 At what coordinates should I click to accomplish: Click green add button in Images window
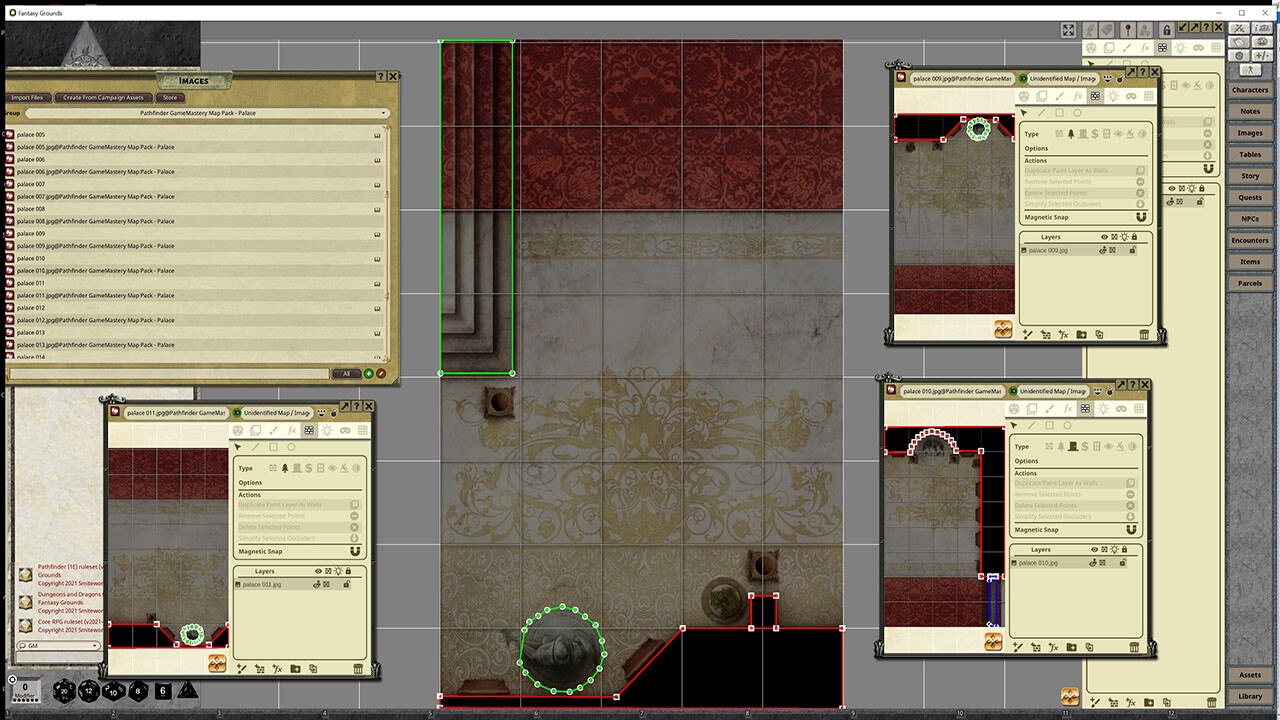[x=368, y=374]
